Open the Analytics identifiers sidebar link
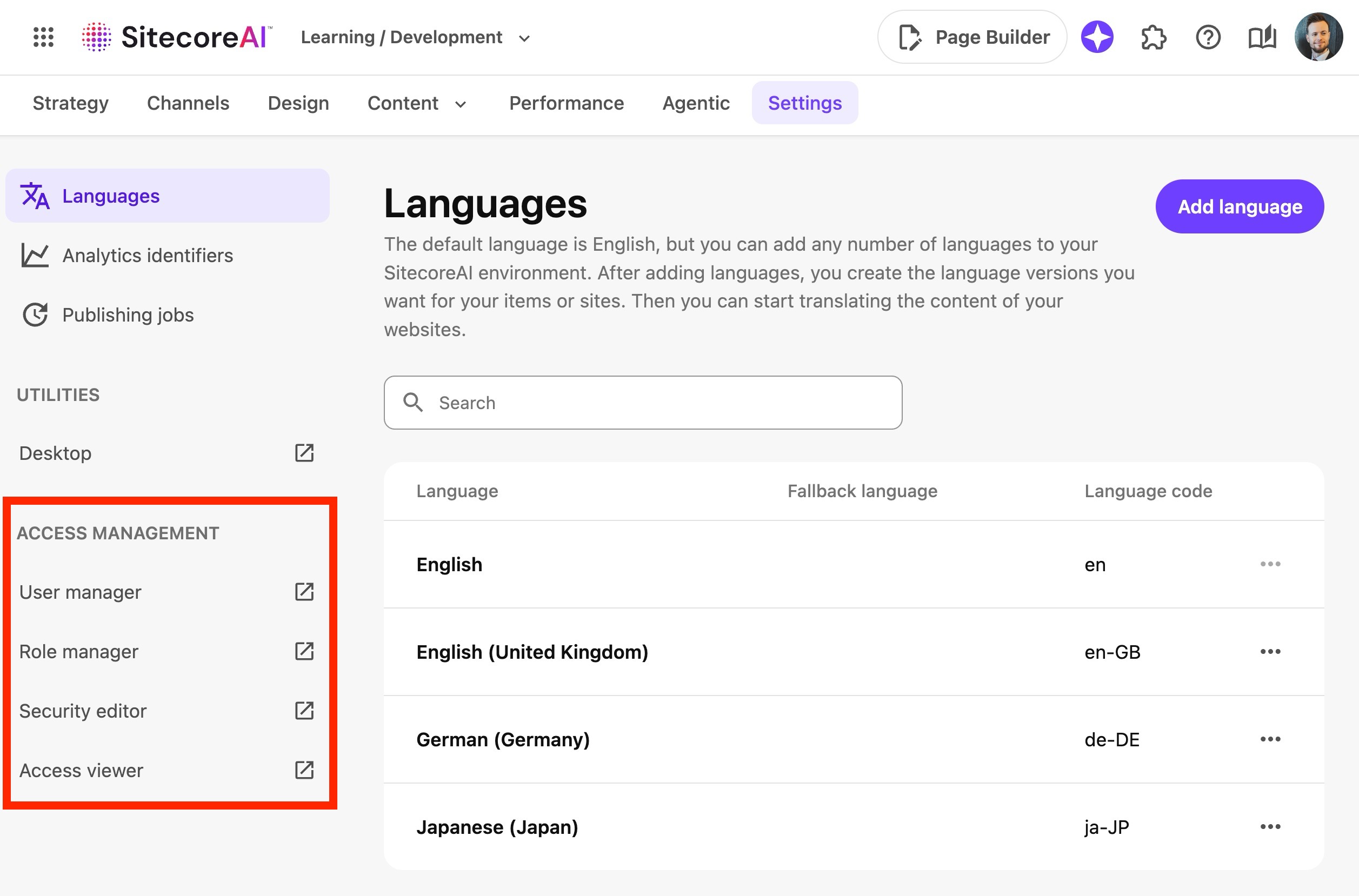This screenshot has width=1359, height=896. click(168, 255)
